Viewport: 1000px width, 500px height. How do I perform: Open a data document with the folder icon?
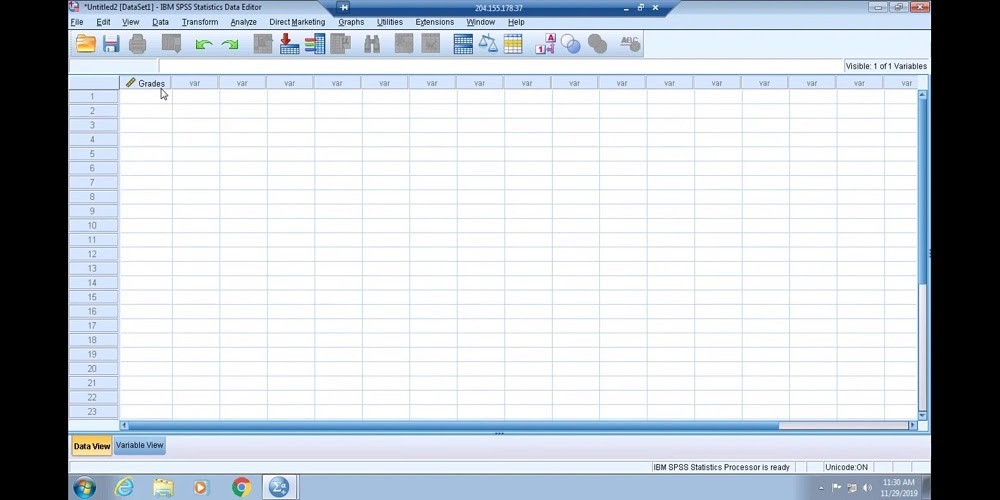tap(86, 44)
